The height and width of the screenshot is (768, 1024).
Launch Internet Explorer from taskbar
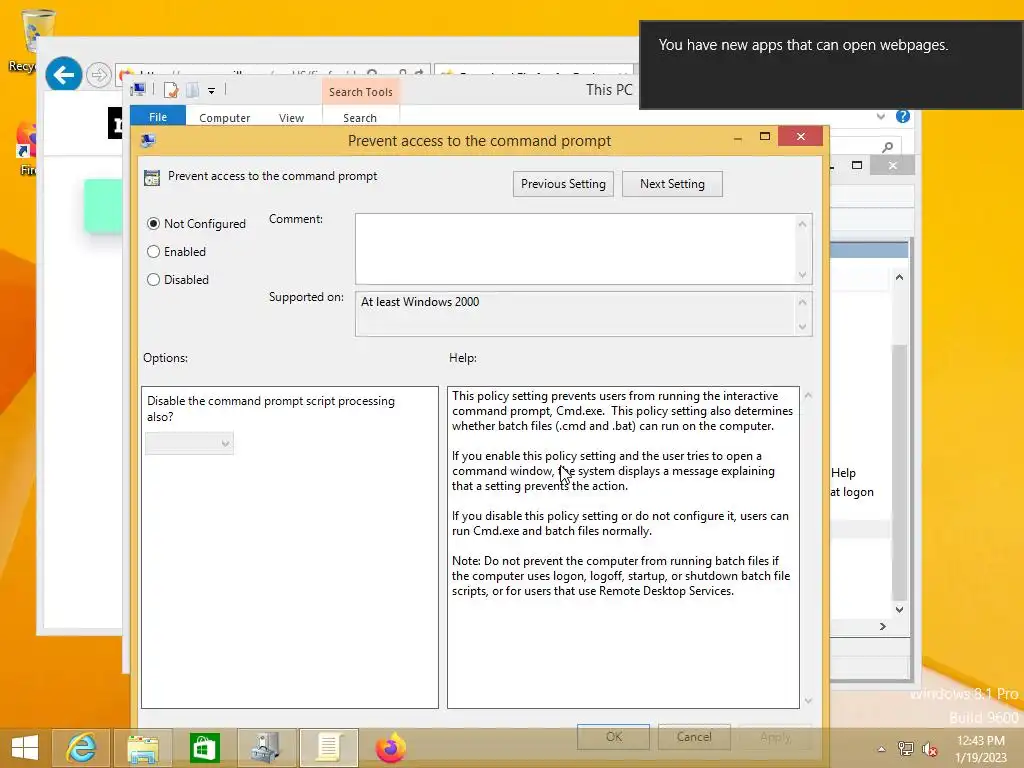[81, 748]
